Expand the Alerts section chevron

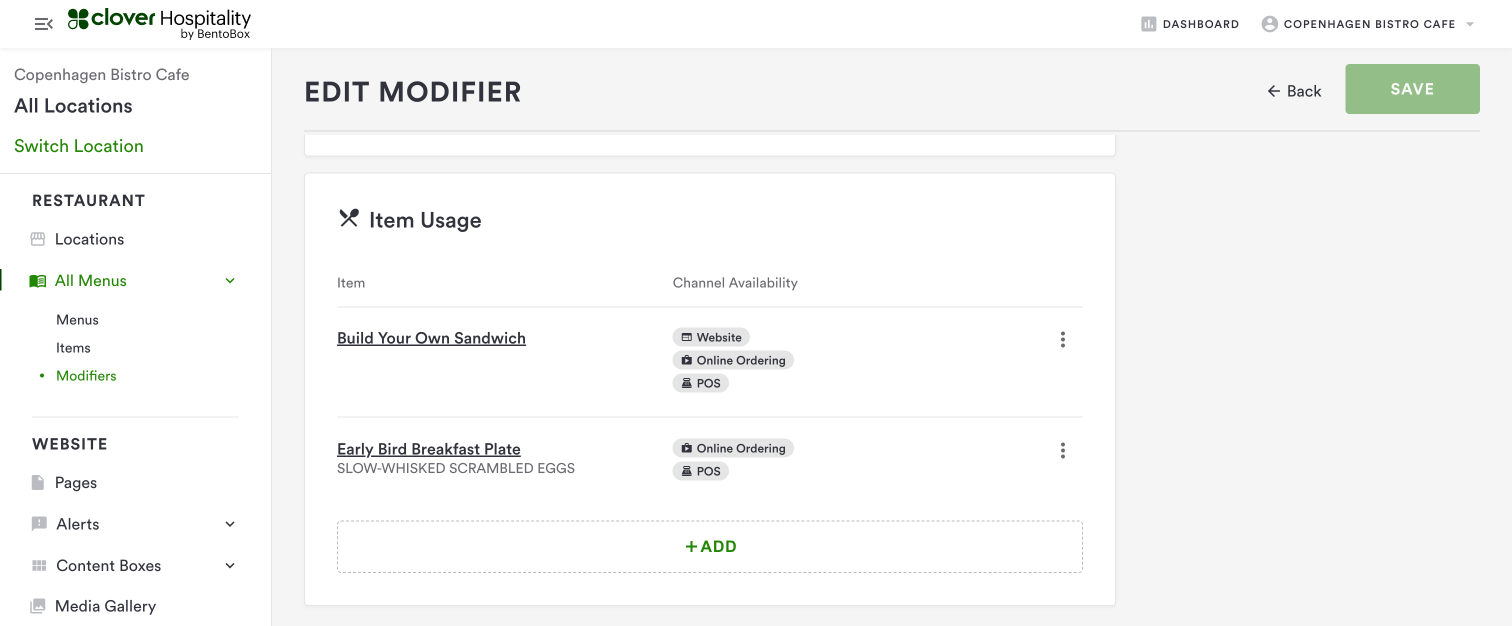click(x=230, y=524)
